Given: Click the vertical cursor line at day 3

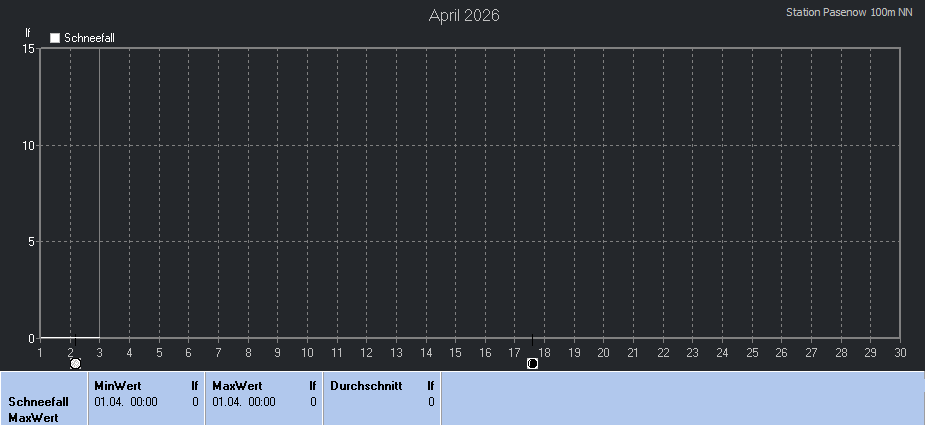Looking at the screenshot, I should click(99, 190).
